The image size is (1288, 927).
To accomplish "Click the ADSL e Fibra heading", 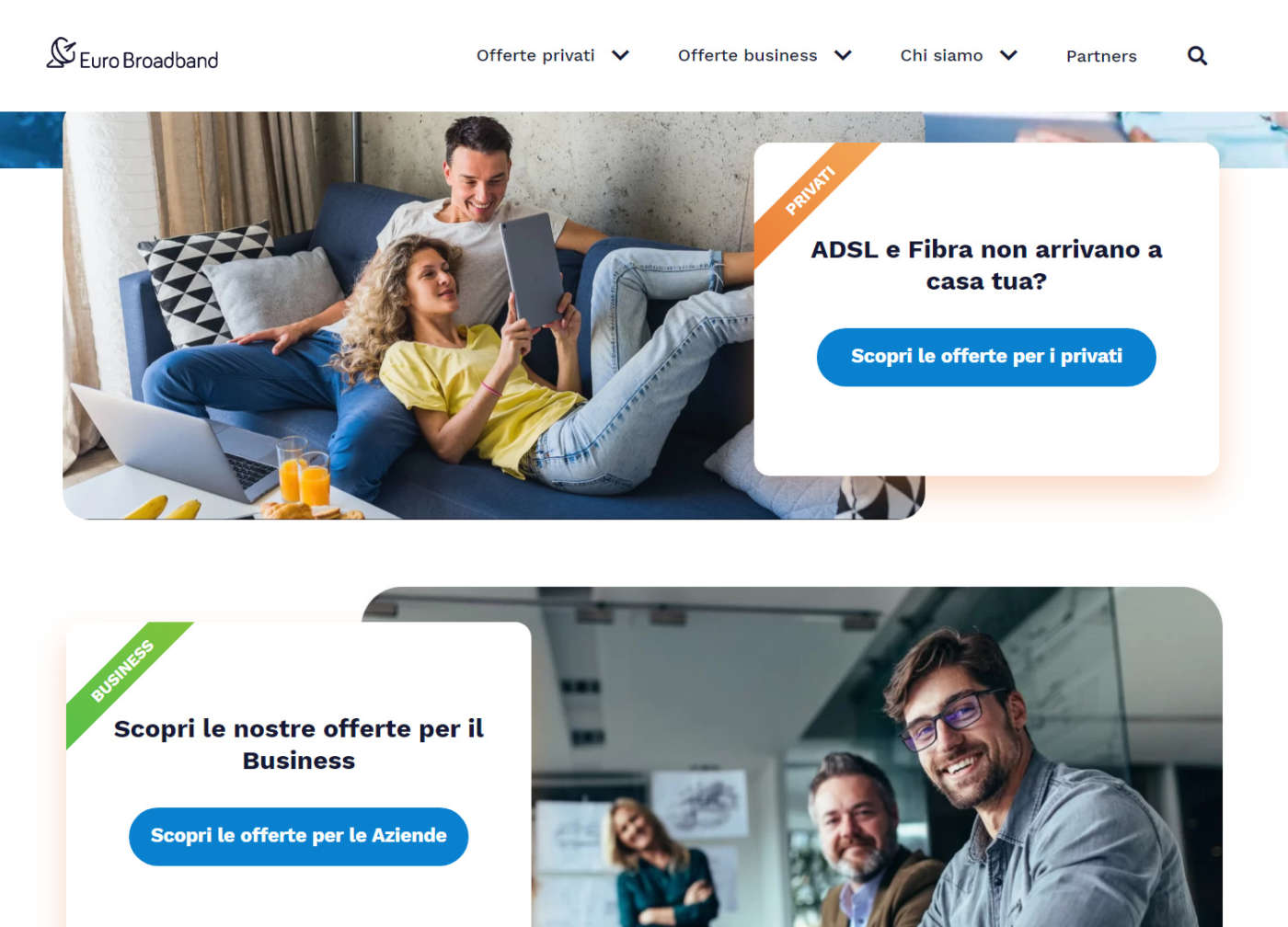I will pos(986,265).
